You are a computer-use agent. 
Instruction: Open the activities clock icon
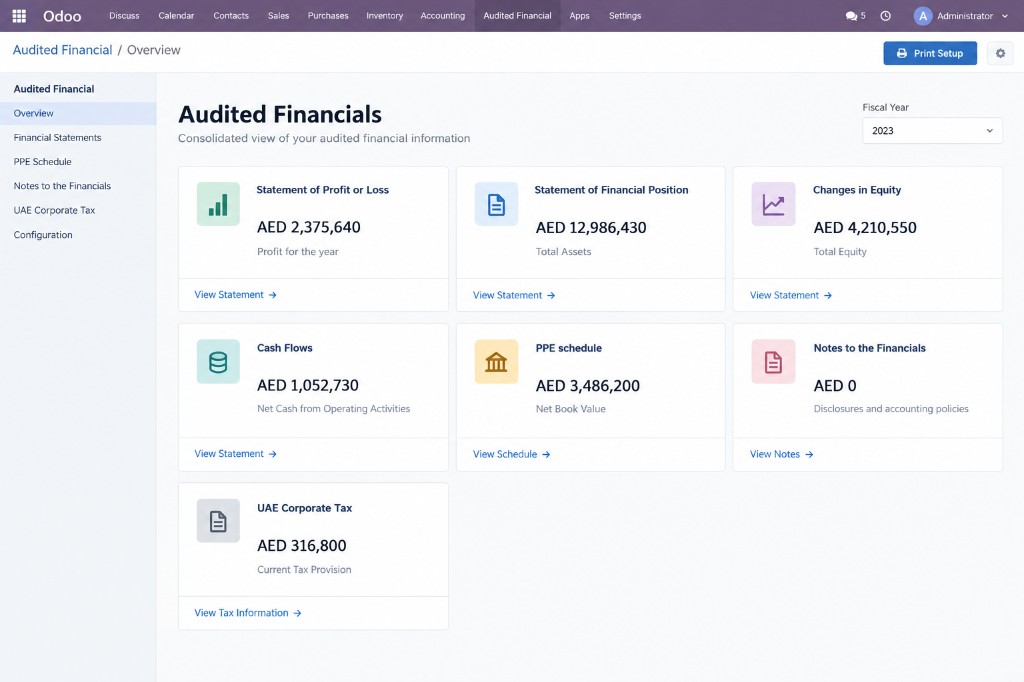[886, 16]
